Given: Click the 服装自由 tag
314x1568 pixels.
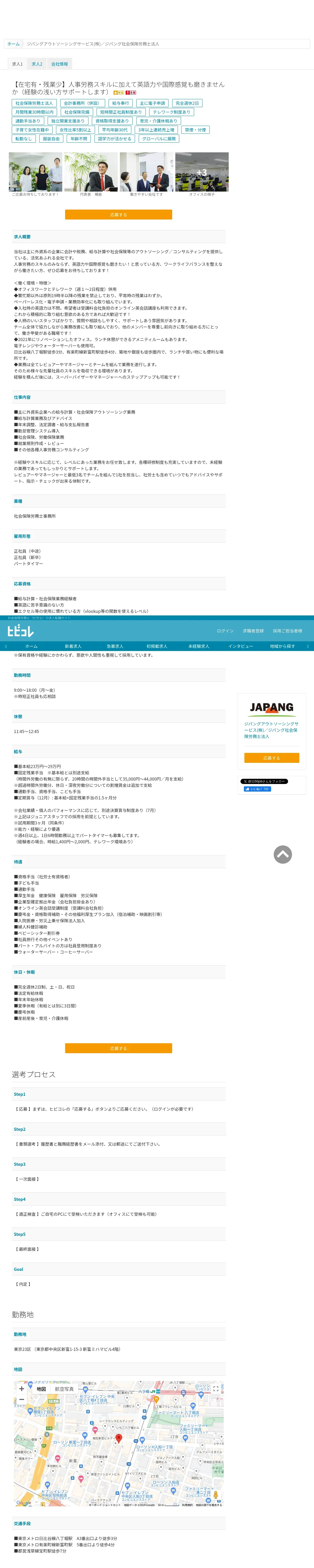Looking at the screenshot, I should [x=51, y=139].
